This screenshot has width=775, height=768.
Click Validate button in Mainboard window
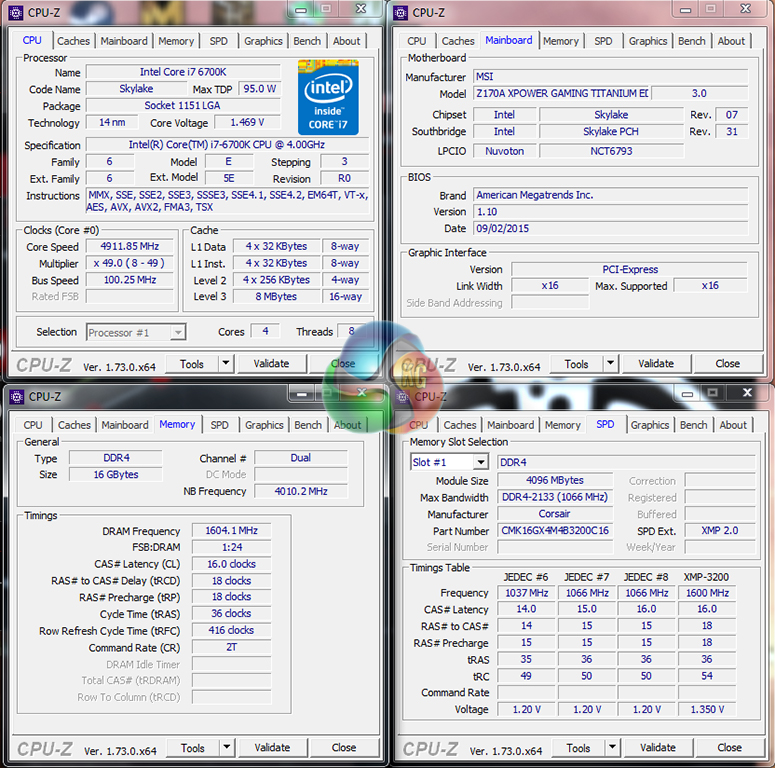656,364
